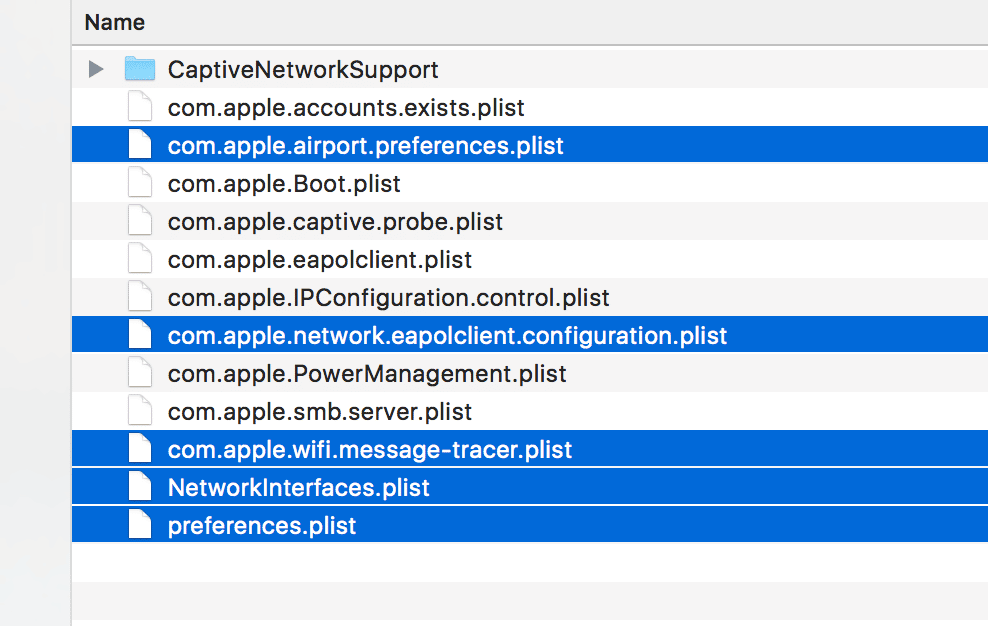Click the file icon for com.apple.network.eapolclient.configuration.plist
This screenshot has width=988, height=626.
(140, 334)
